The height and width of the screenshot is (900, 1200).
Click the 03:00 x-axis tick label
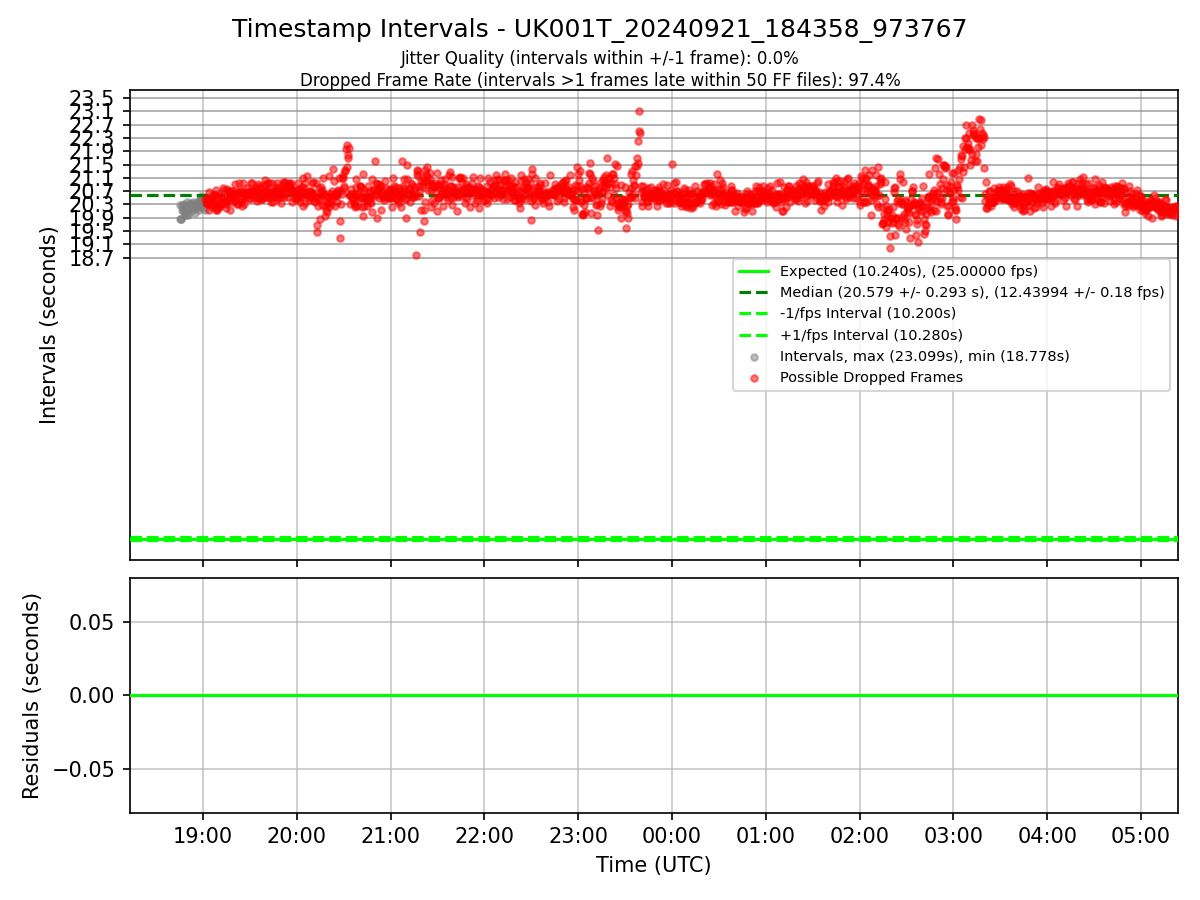point(953,834)
